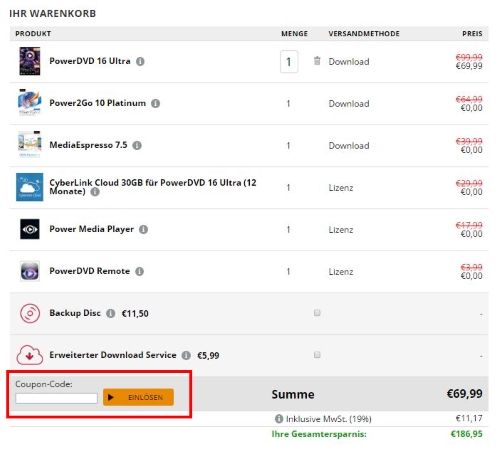Click the Coupon-Code input field
The width and height of the screenshot is (500, 452).
(56, 398)
